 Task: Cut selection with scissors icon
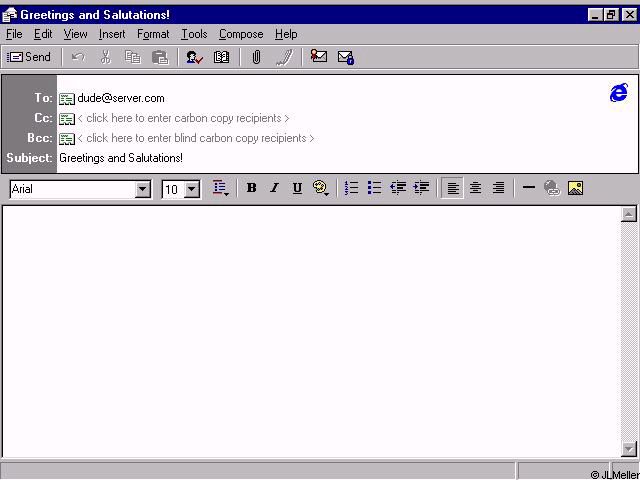point(105,57)
